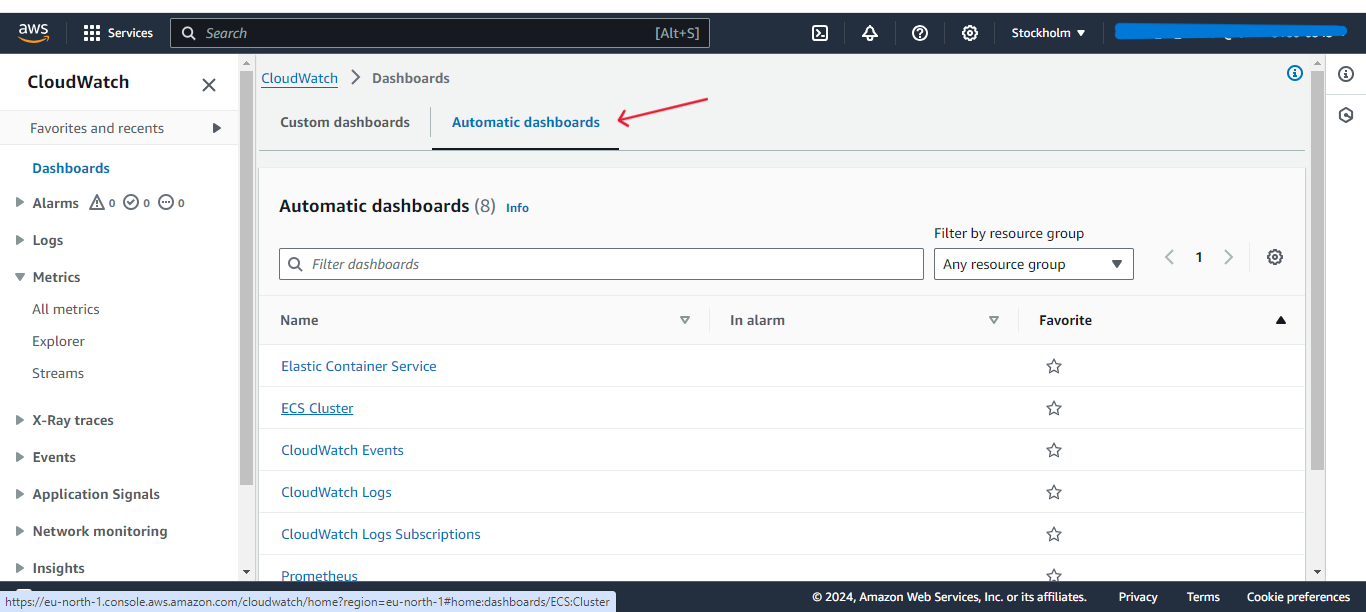Open the Stockholm region dropdown

coord(1048,33)
